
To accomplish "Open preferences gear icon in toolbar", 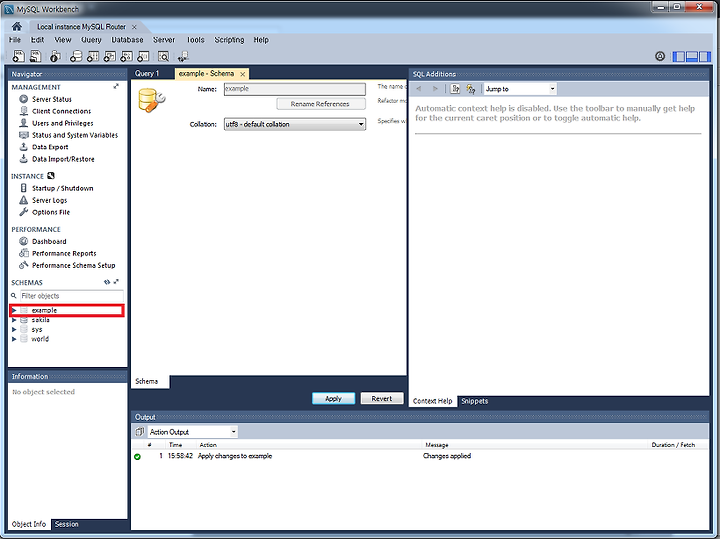I will pos(660,56).
